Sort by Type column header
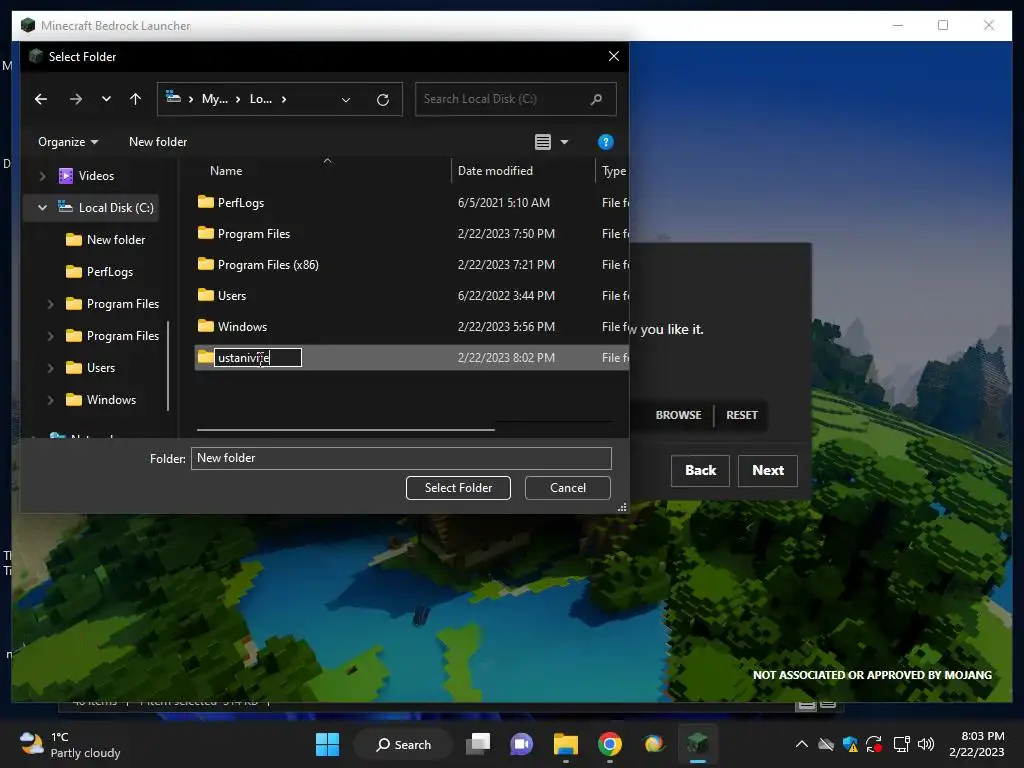 tap(613, 170)
